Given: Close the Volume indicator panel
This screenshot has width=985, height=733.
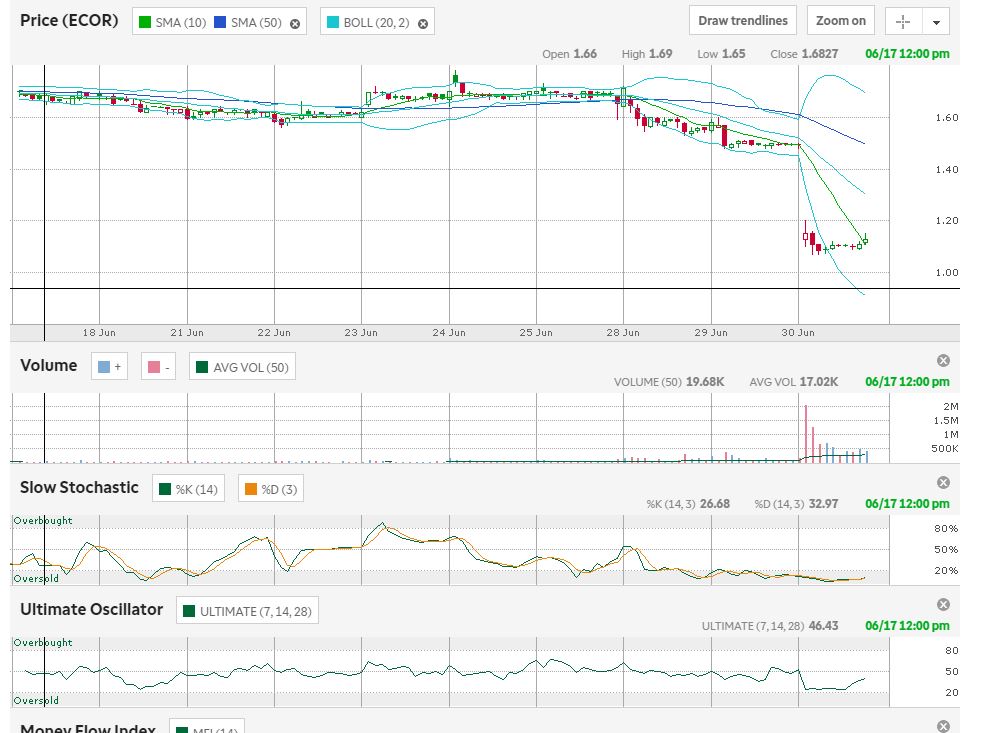Looking at the screenshot, I should point(943,360).
